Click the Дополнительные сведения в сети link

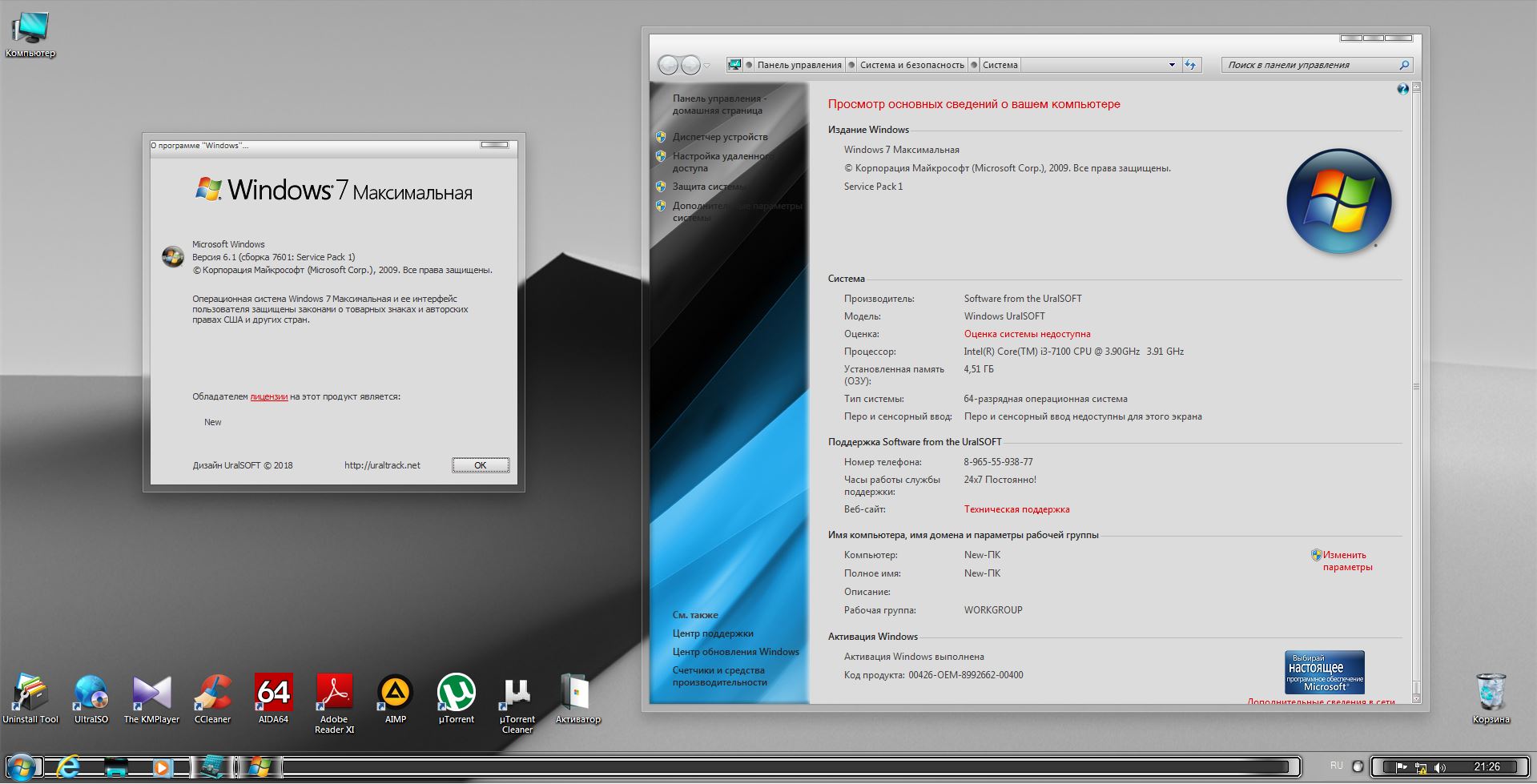[x=1321, y=702]
